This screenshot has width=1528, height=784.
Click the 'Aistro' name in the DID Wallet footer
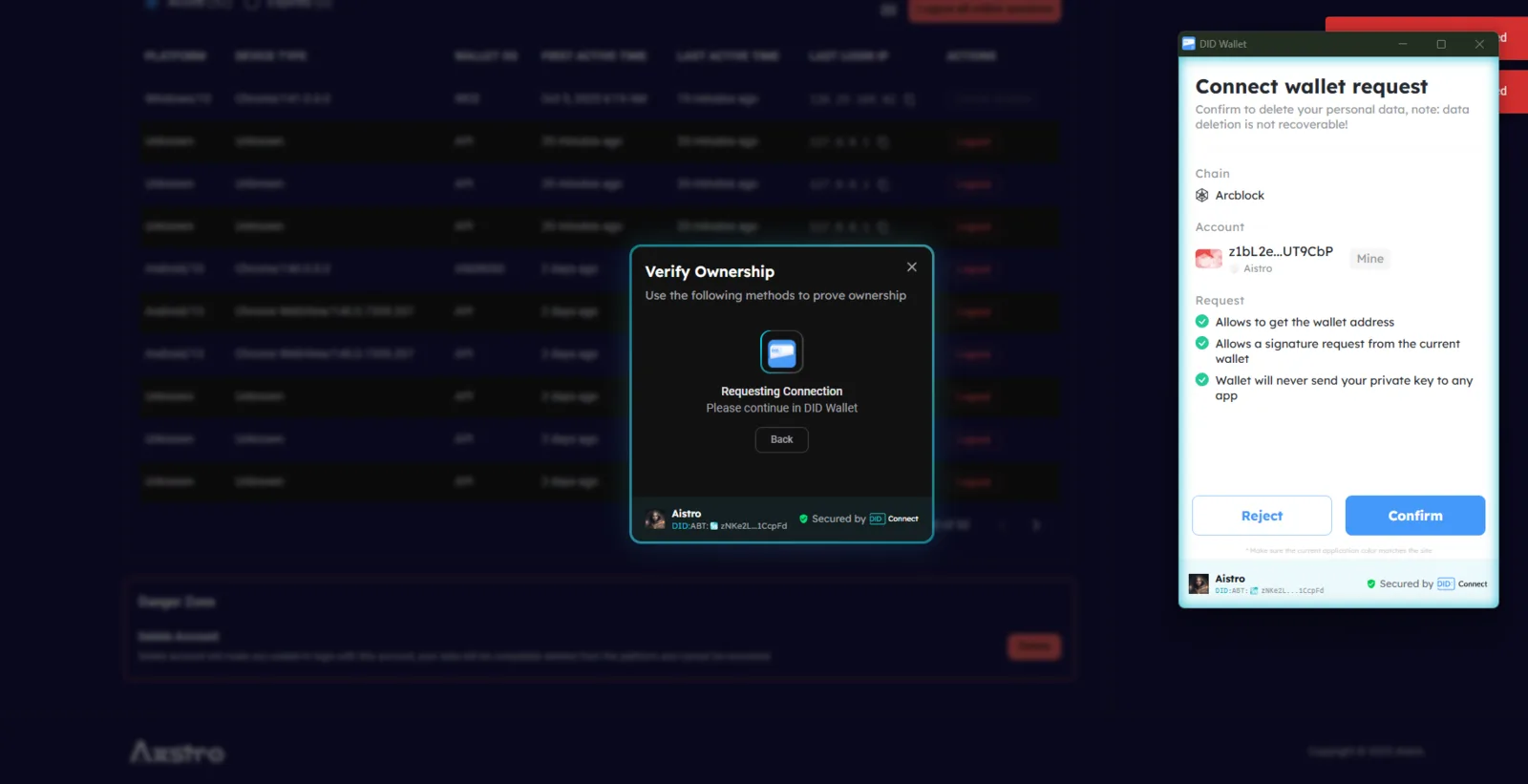(1230, 579)
